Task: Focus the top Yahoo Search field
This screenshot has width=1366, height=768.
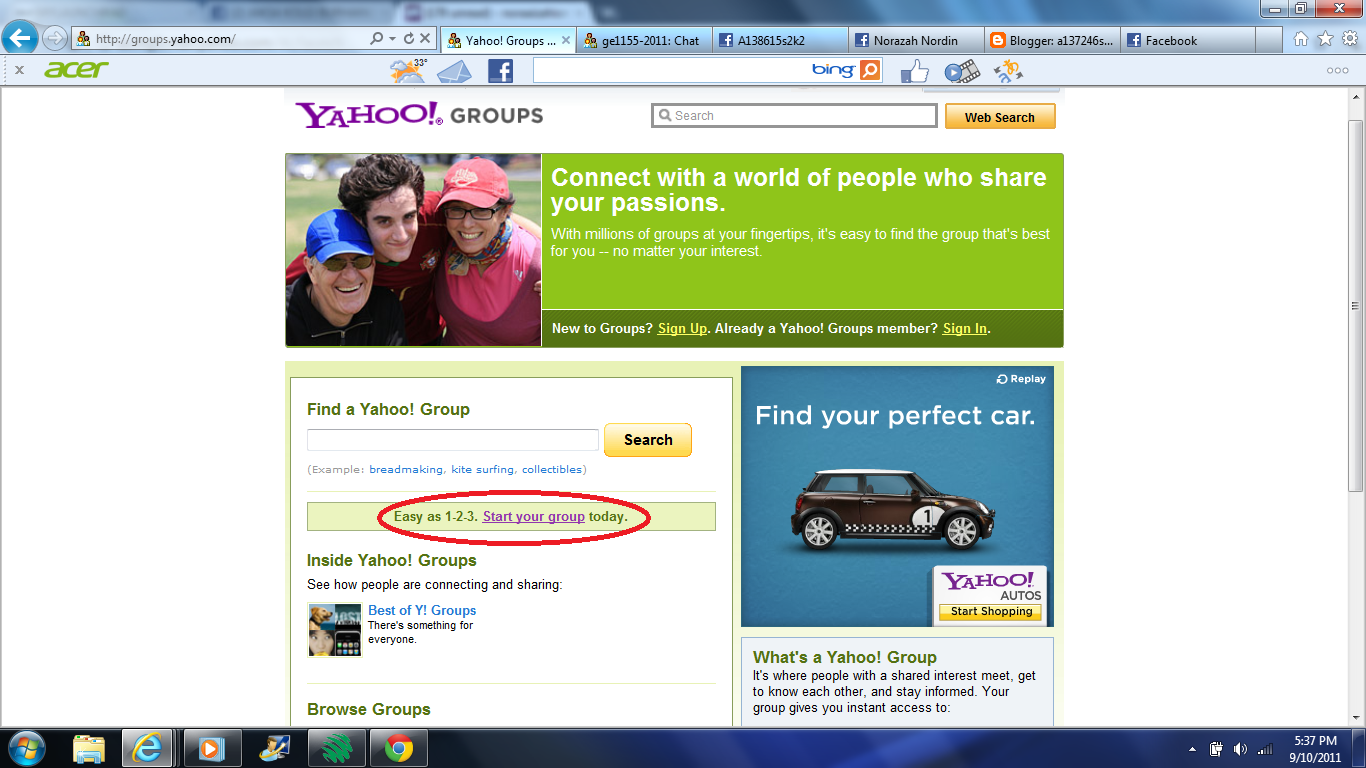Action: pyautogui.click(x=794, y=116)
